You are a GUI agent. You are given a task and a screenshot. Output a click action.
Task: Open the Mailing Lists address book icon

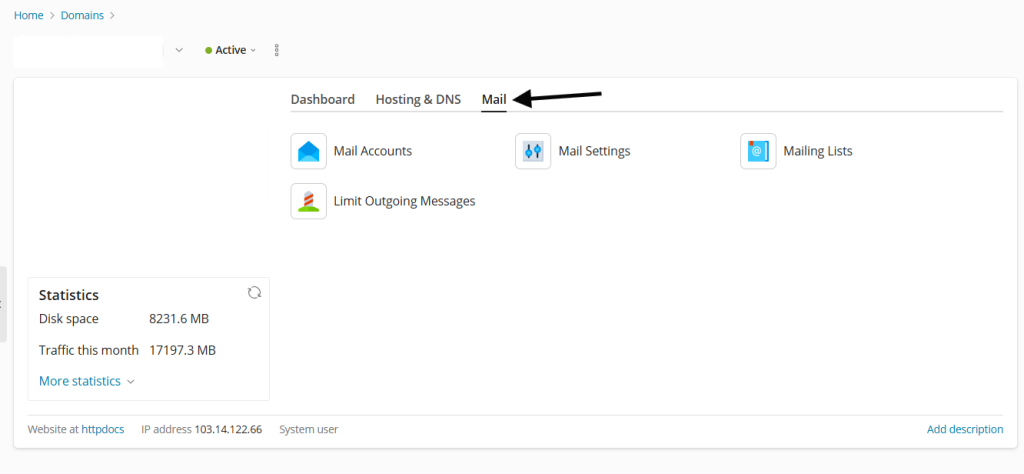click(x=758, y=151)
